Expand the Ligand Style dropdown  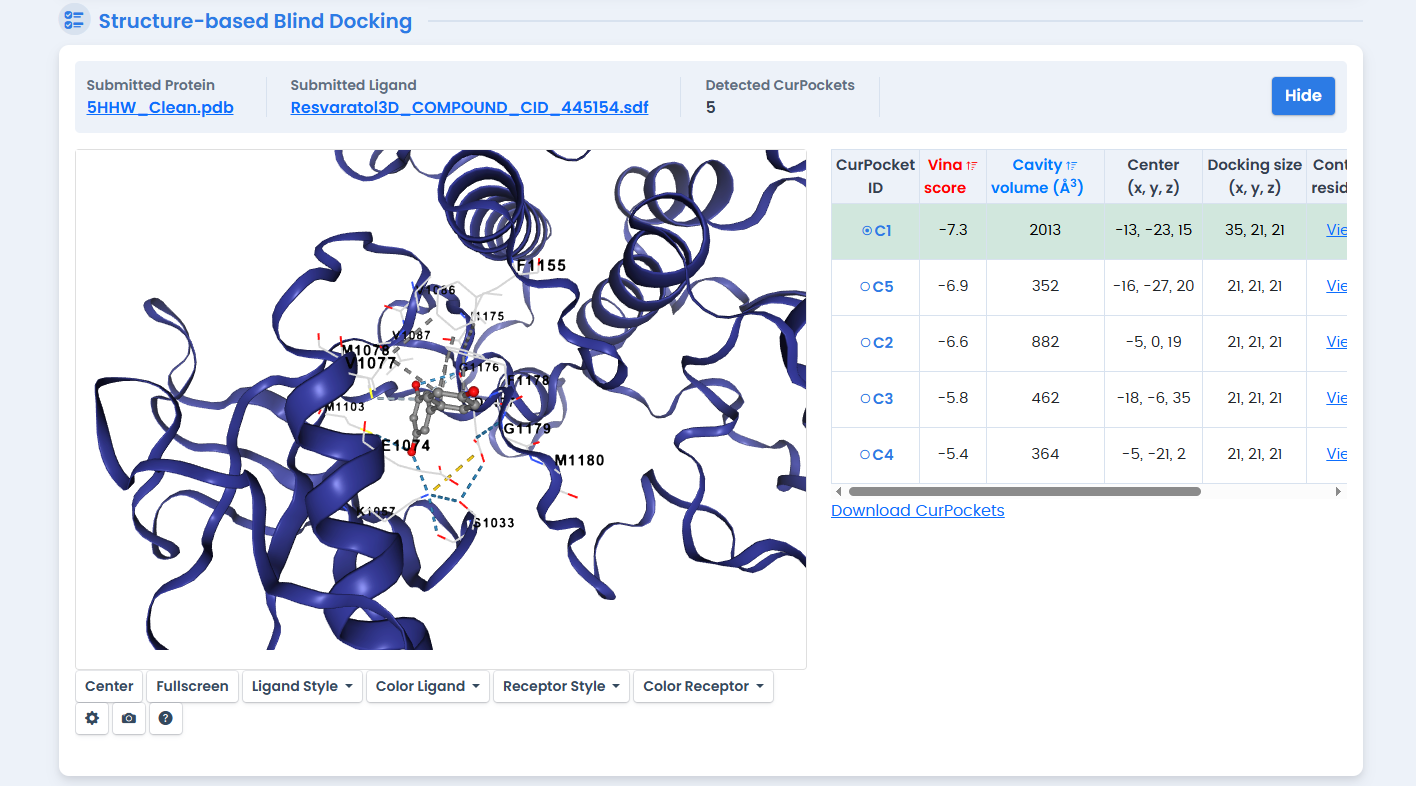302,686
